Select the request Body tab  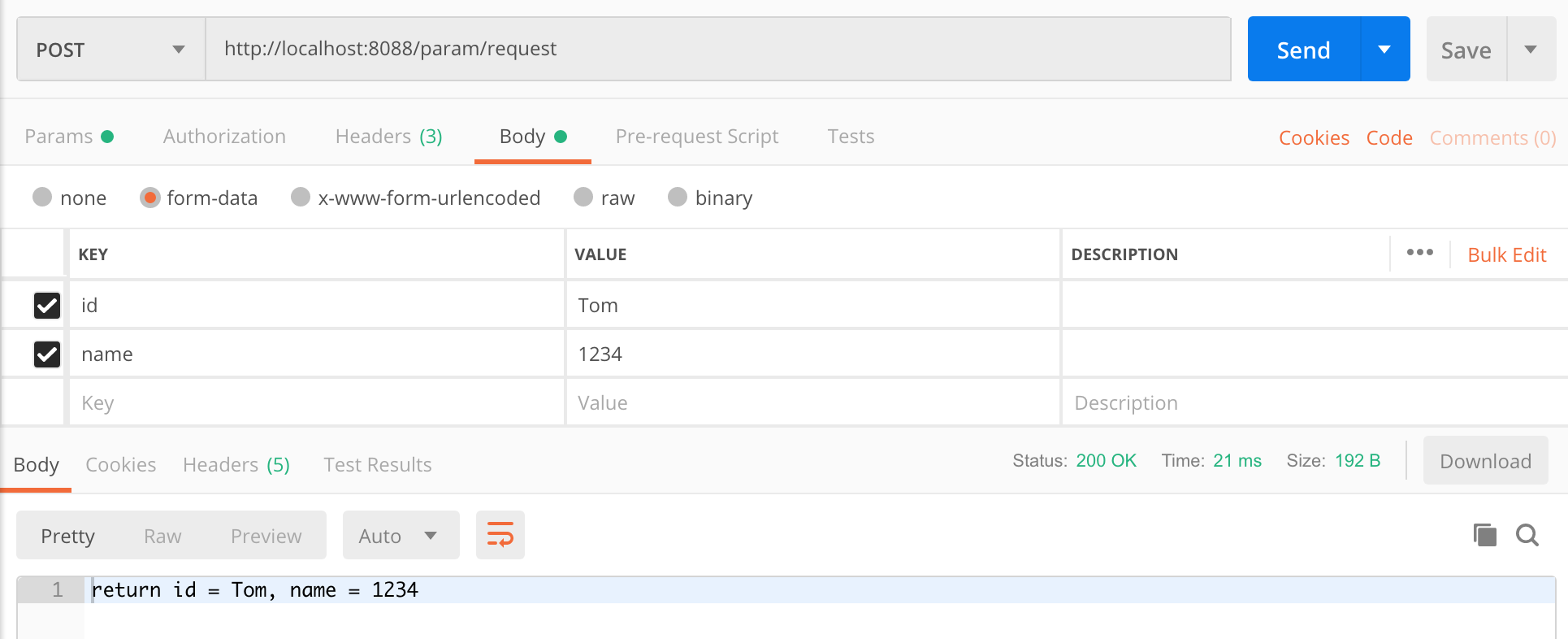pos(533,137)
